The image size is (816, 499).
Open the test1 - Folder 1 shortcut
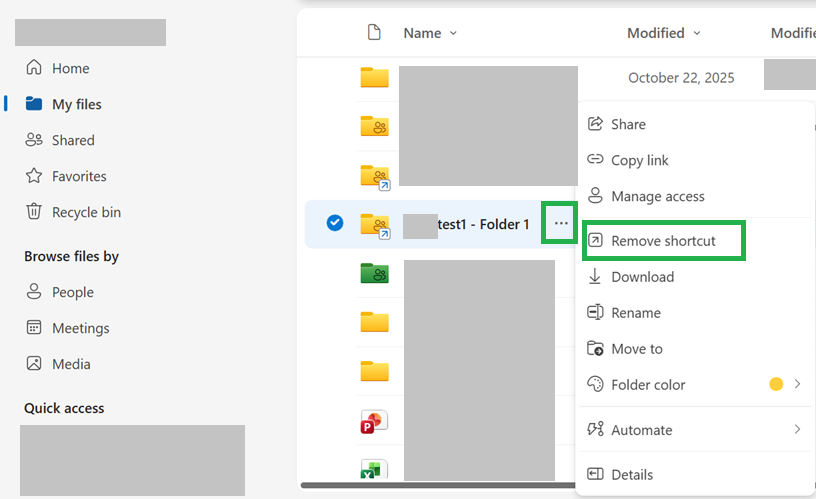click(483, 224)
